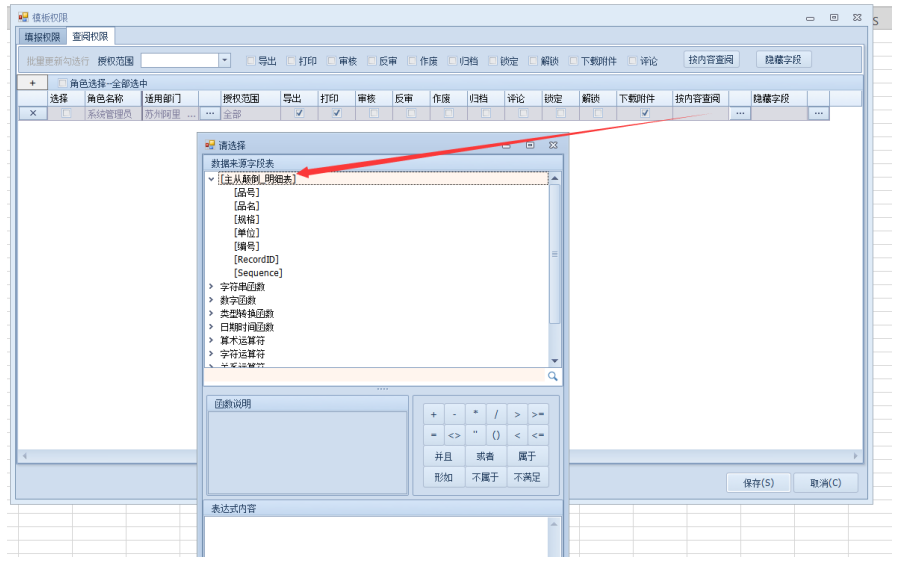Switch to the 填报权限 tab

click(x=42, y=37)
